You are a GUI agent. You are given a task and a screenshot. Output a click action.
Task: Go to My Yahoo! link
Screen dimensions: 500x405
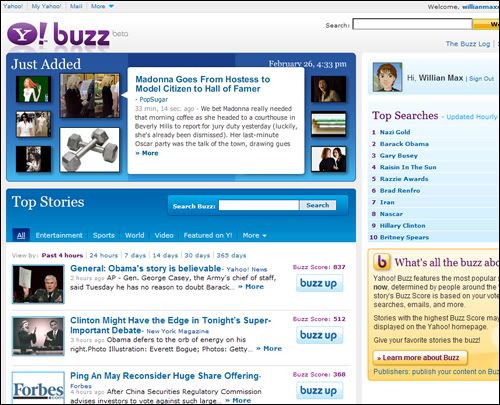pyautogui.click(x=46, y=6)
